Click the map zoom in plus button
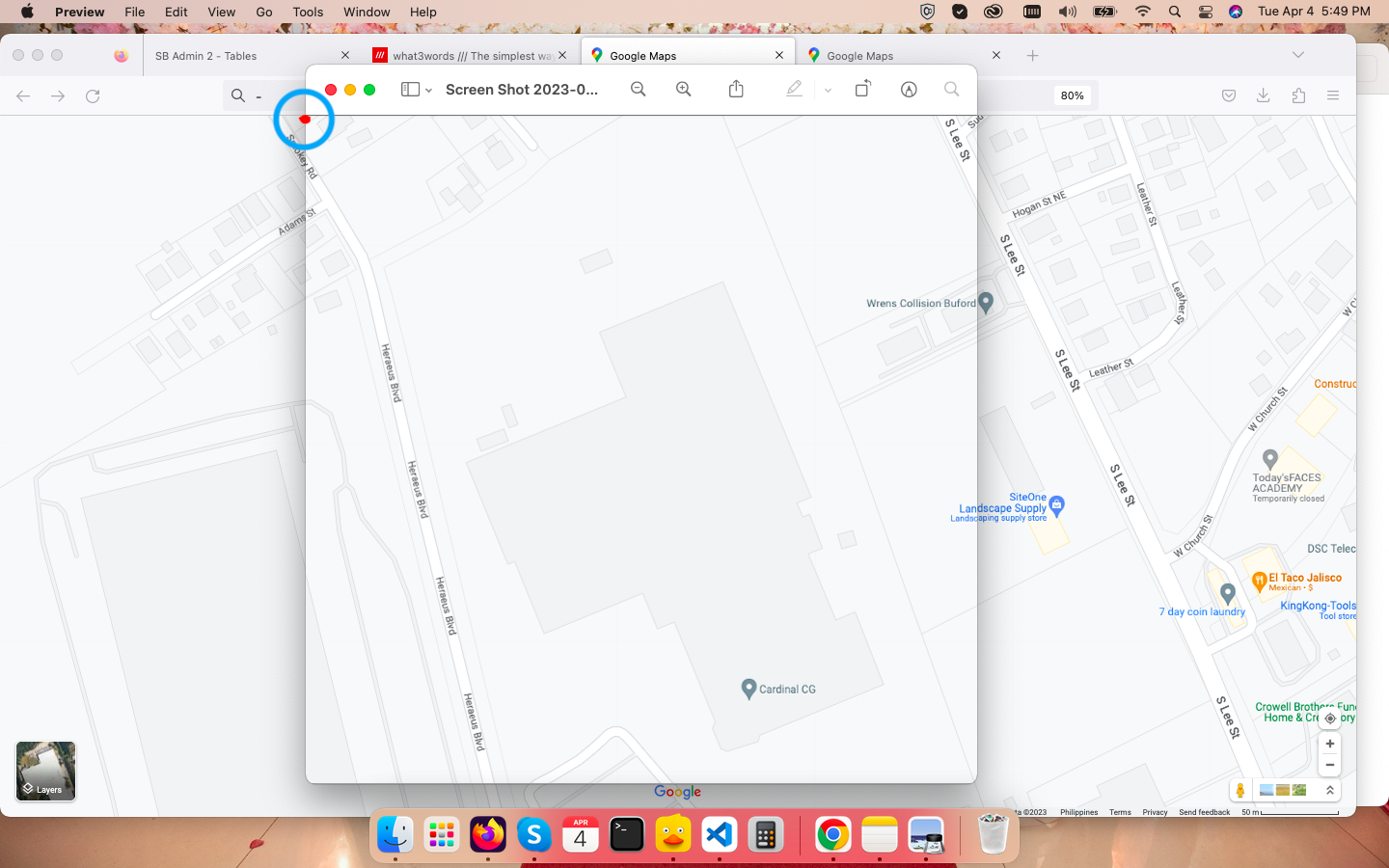The image size is (1389, 868). click(1329, 744)
